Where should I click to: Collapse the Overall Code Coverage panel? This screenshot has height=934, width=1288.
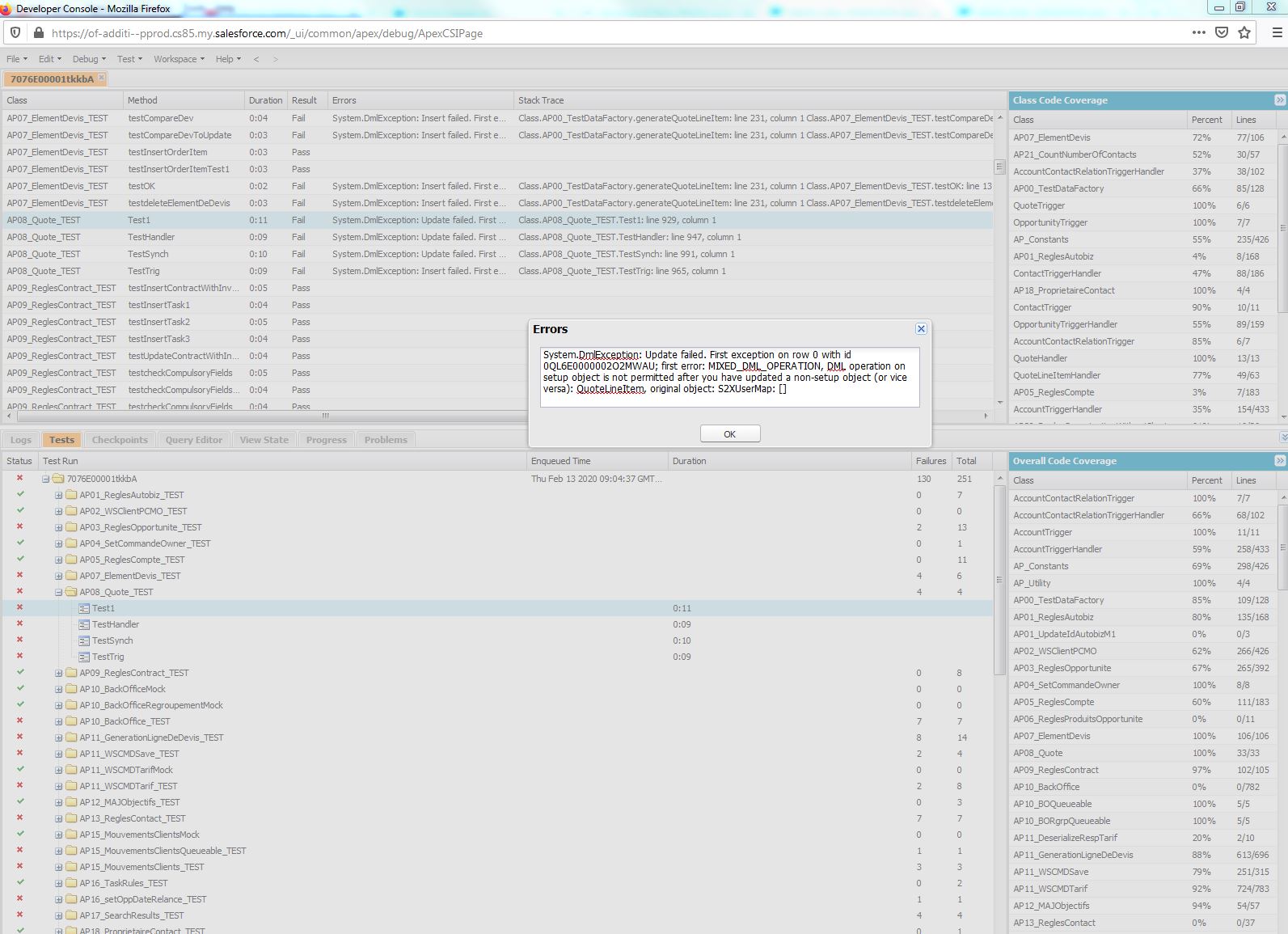tap(1279, 461)
